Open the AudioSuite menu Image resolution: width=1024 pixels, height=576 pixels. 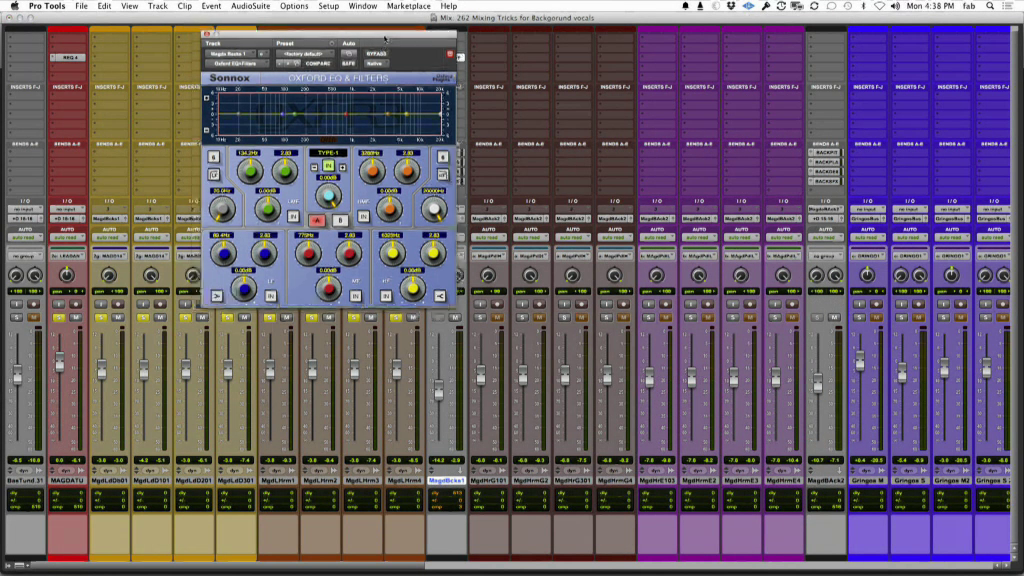[x=250, y=6]
